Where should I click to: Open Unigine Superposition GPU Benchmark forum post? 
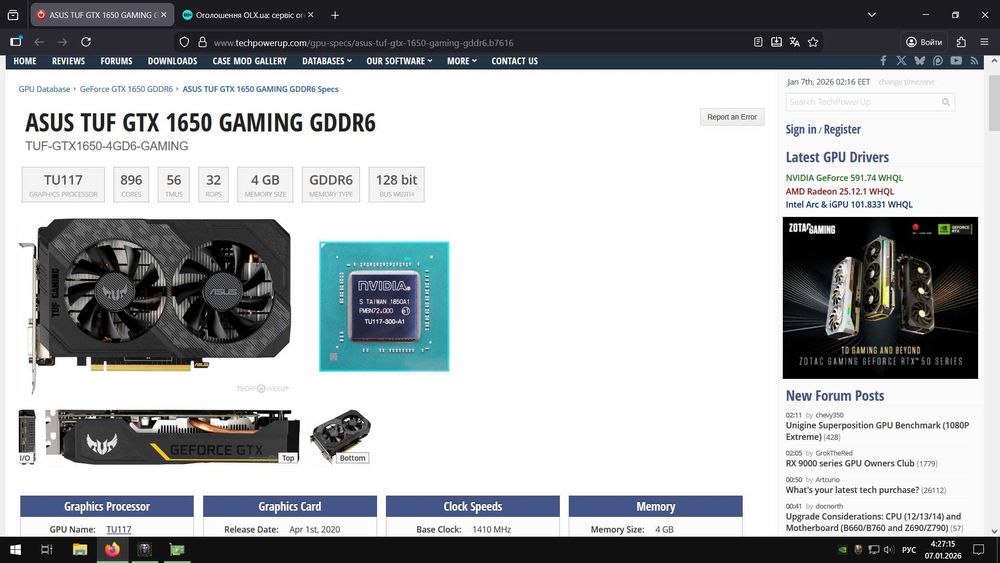pos(878,431)
